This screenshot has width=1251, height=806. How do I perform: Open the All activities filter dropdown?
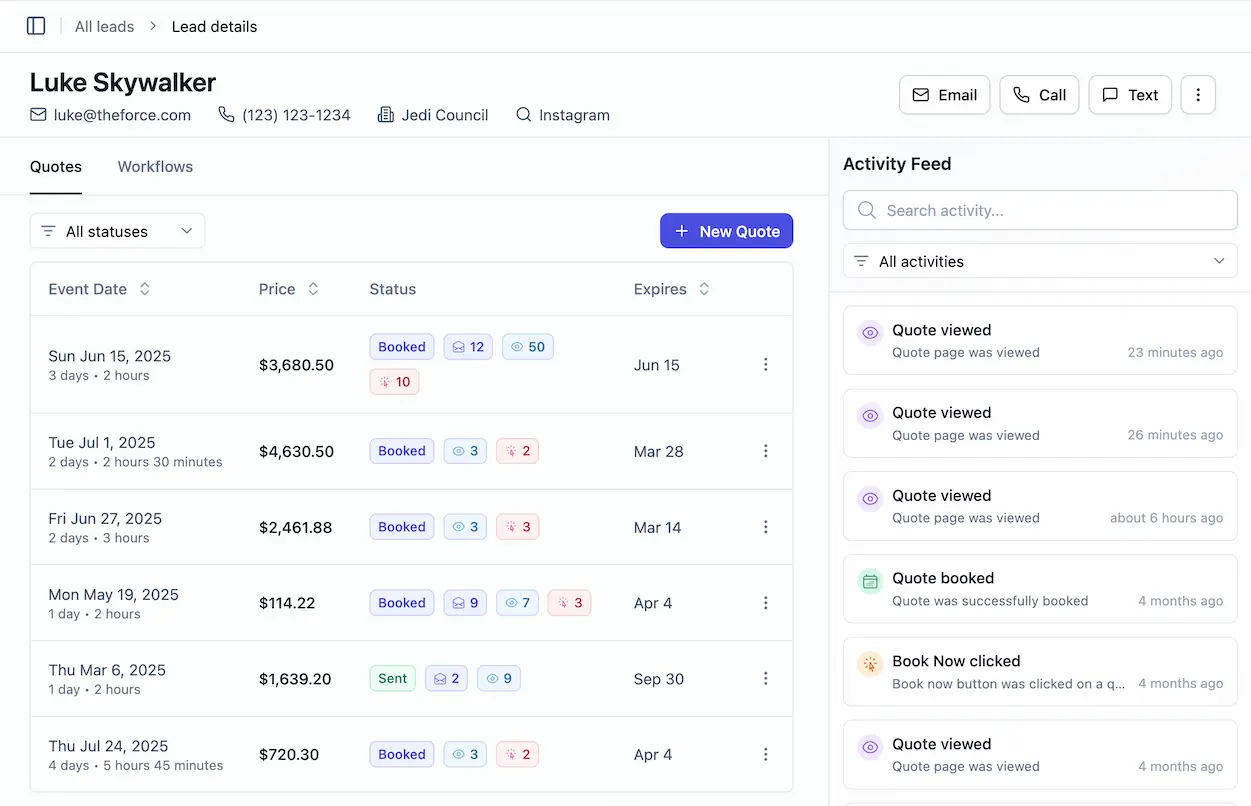point(1040,261)
